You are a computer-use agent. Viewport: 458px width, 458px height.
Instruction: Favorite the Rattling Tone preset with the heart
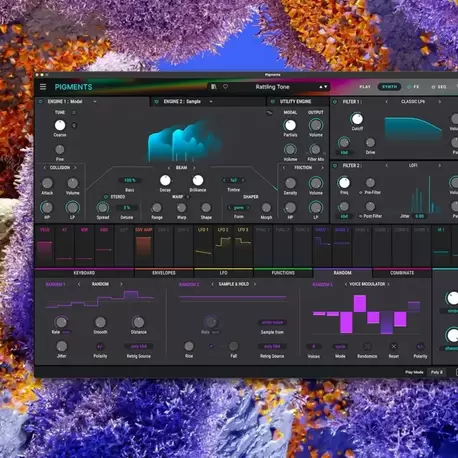pyautogui.click(x=225, y=87)
